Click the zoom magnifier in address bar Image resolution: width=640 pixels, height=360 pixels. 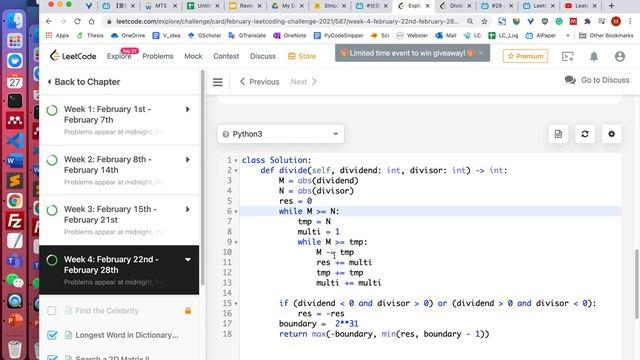[470, 21]
